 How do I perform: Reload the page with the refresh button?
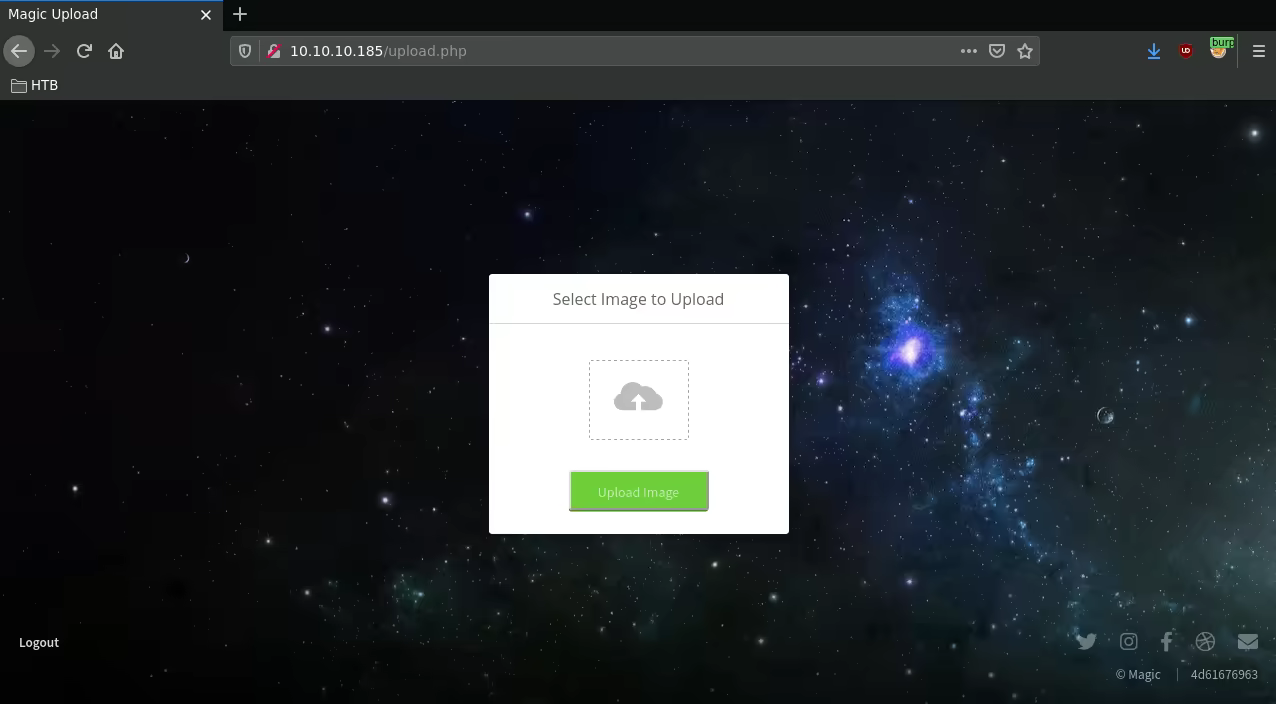point(84,51)
